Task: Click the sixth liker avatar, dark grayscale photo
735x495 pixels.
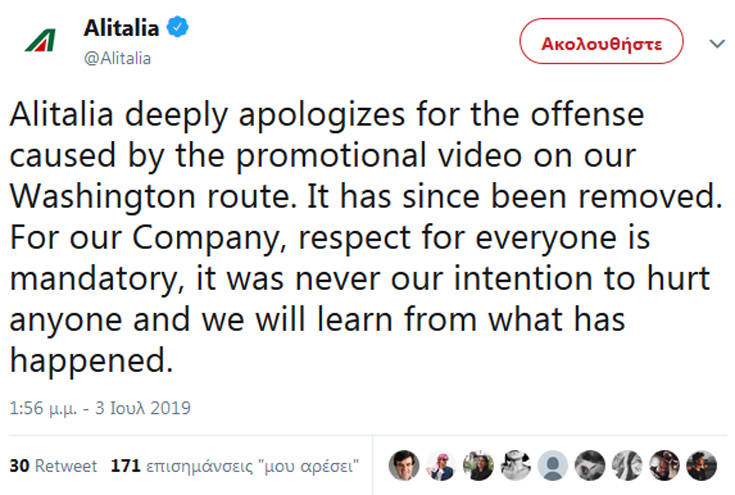Action: click(590, 465)
